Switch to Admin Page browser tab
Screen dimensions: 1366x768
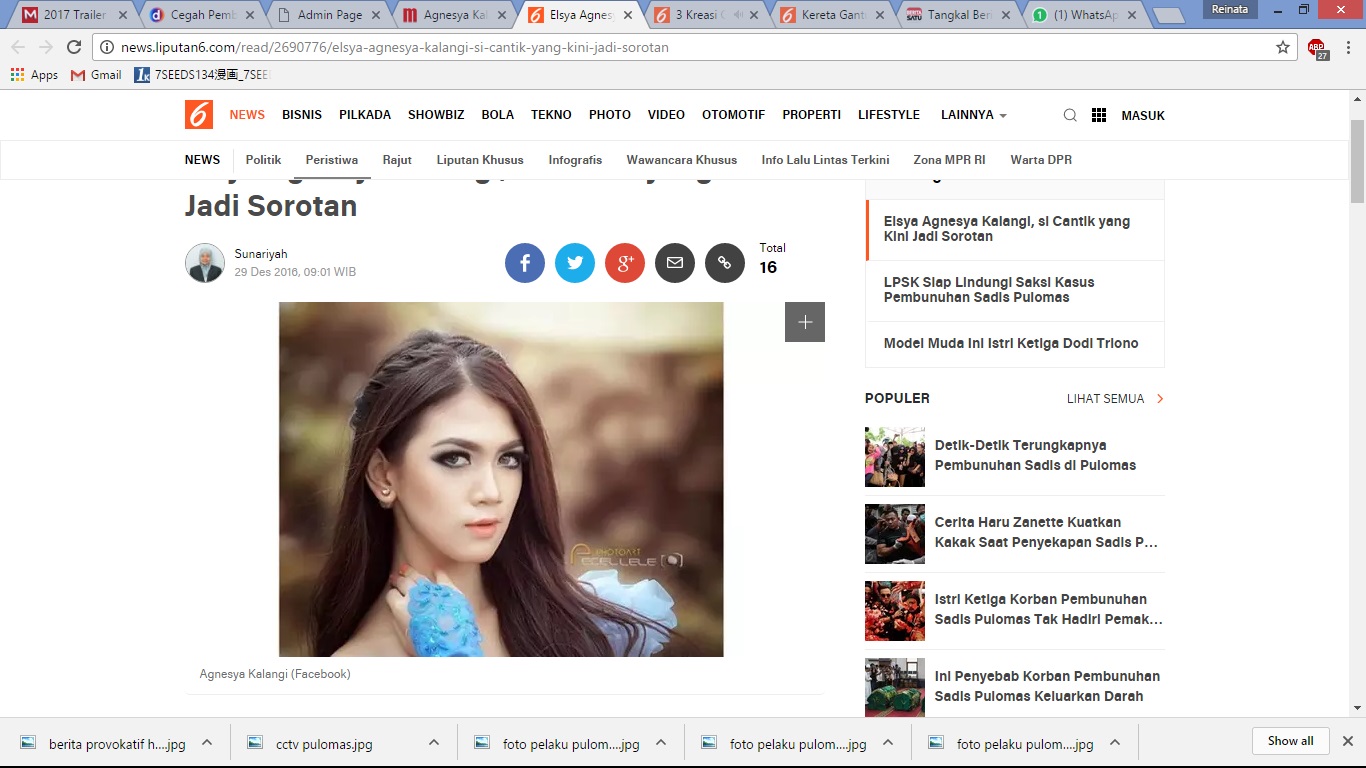pos(329,15)
